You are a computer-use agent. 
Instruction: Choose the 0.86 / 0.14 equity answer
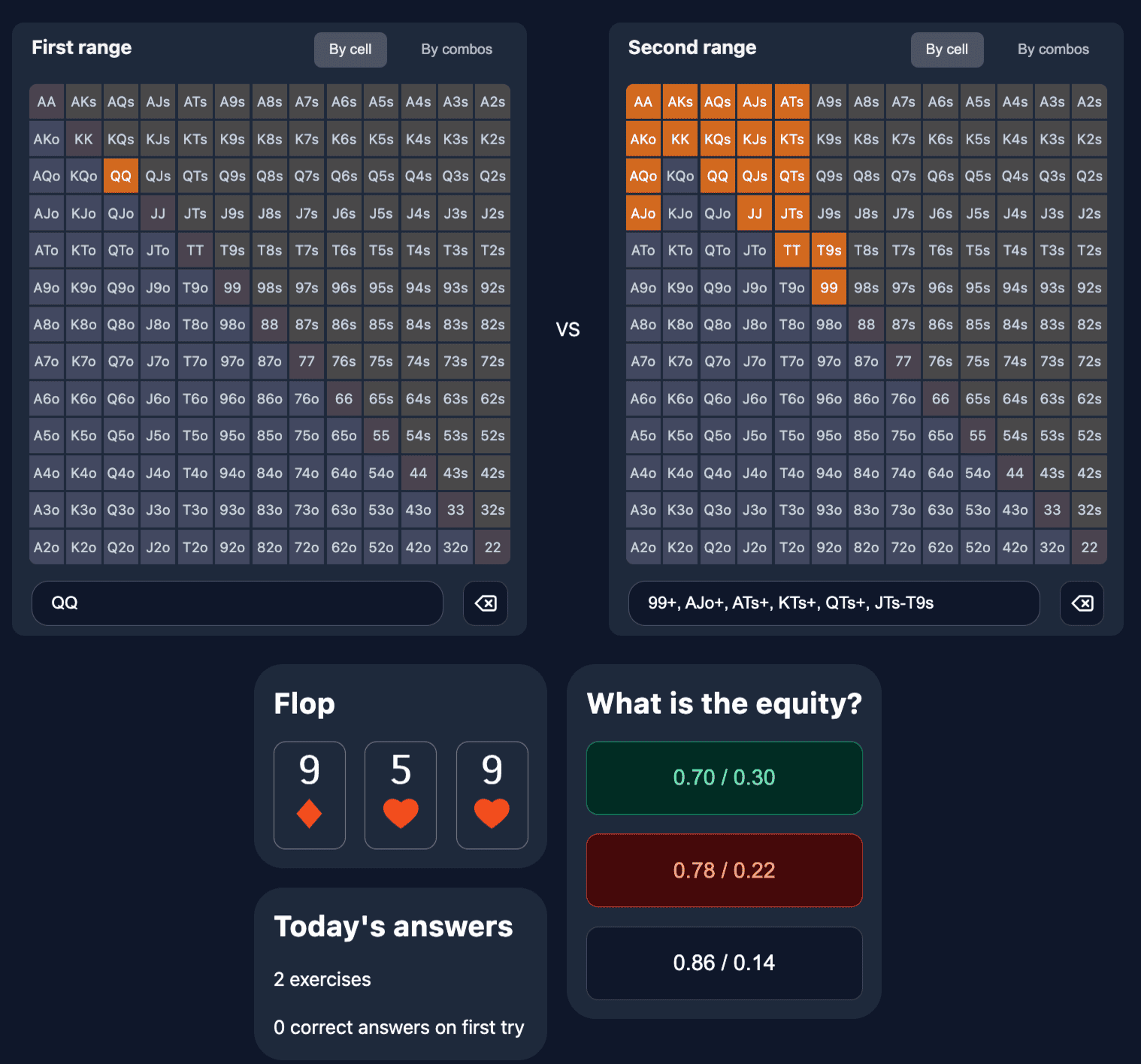724,963
